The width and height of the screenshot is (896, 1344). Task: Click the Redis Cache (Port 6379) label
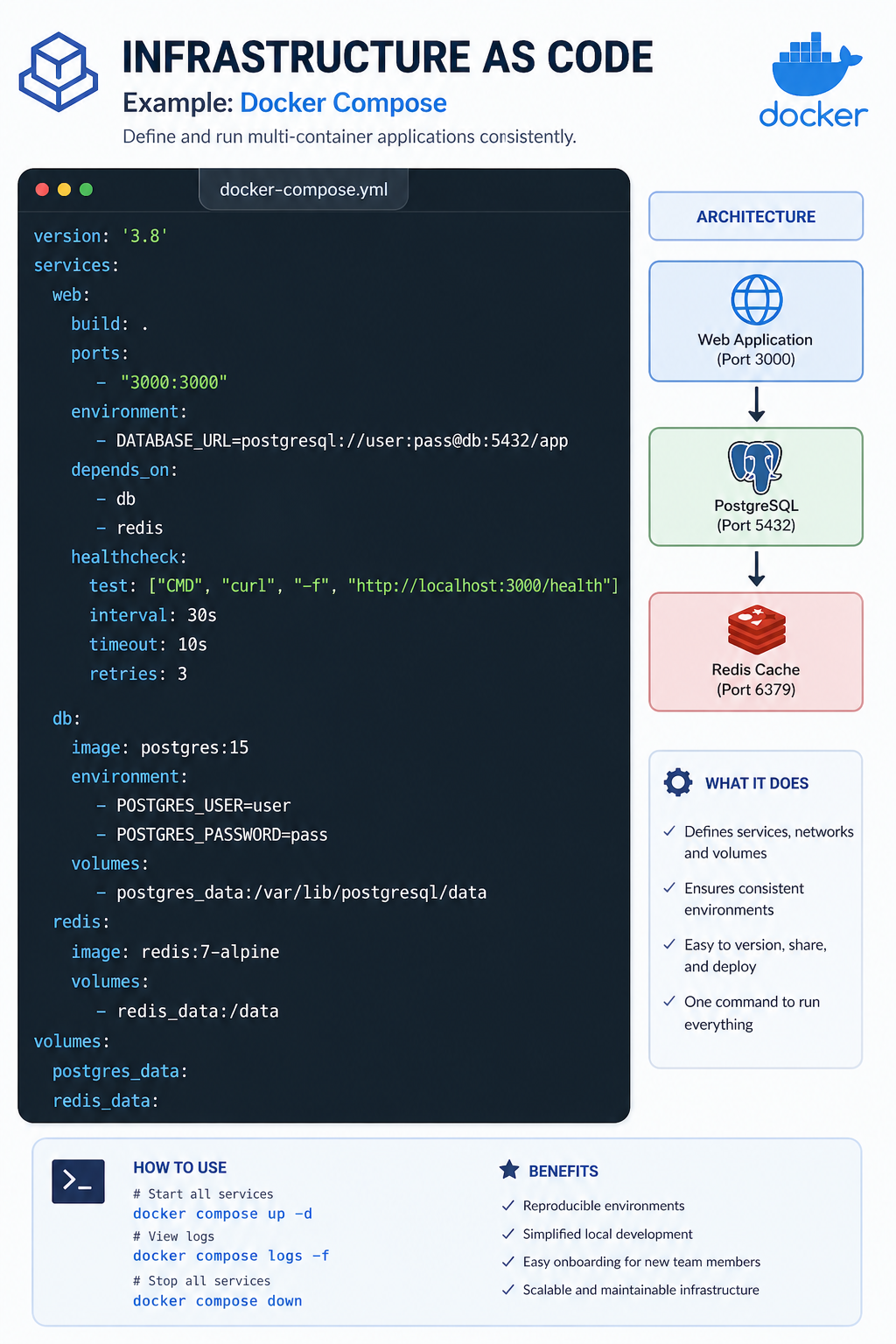(x=756, y=680)
